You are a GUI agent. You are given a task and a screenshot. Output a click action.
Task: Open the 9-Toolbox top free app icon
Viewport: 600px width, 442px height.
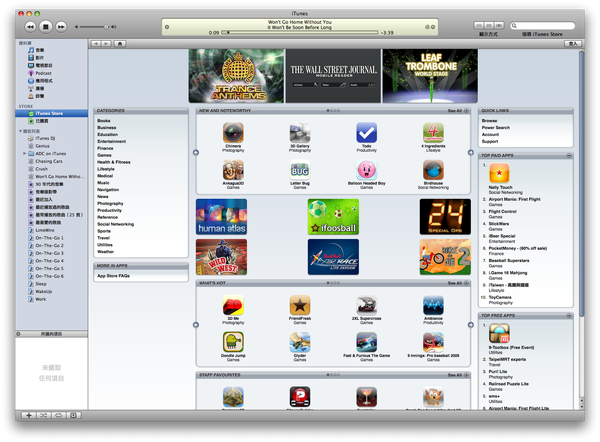tap(499, 333)
